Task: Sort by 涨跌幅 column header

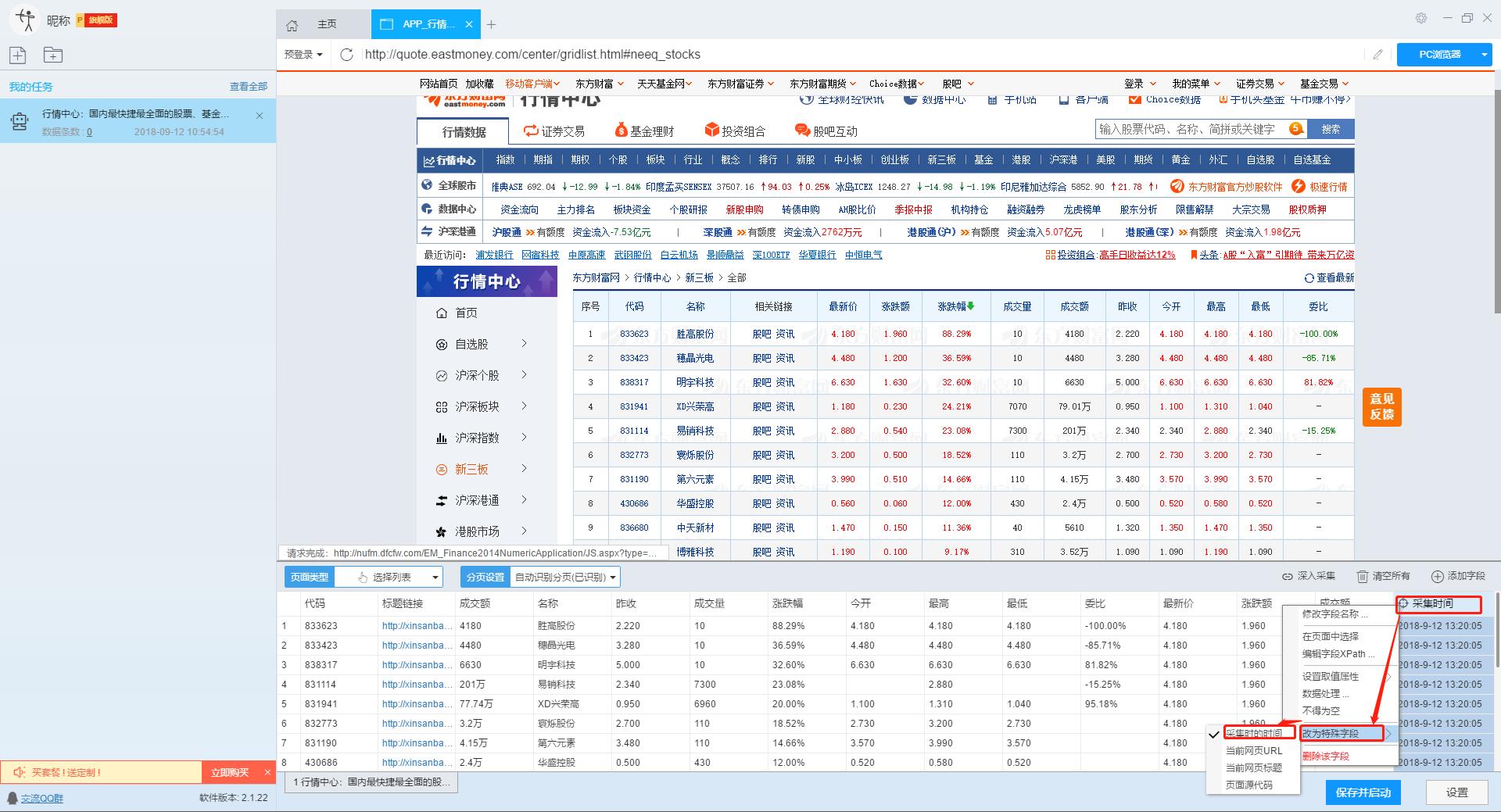Action: pyautogui.click(x=955, y=306)
